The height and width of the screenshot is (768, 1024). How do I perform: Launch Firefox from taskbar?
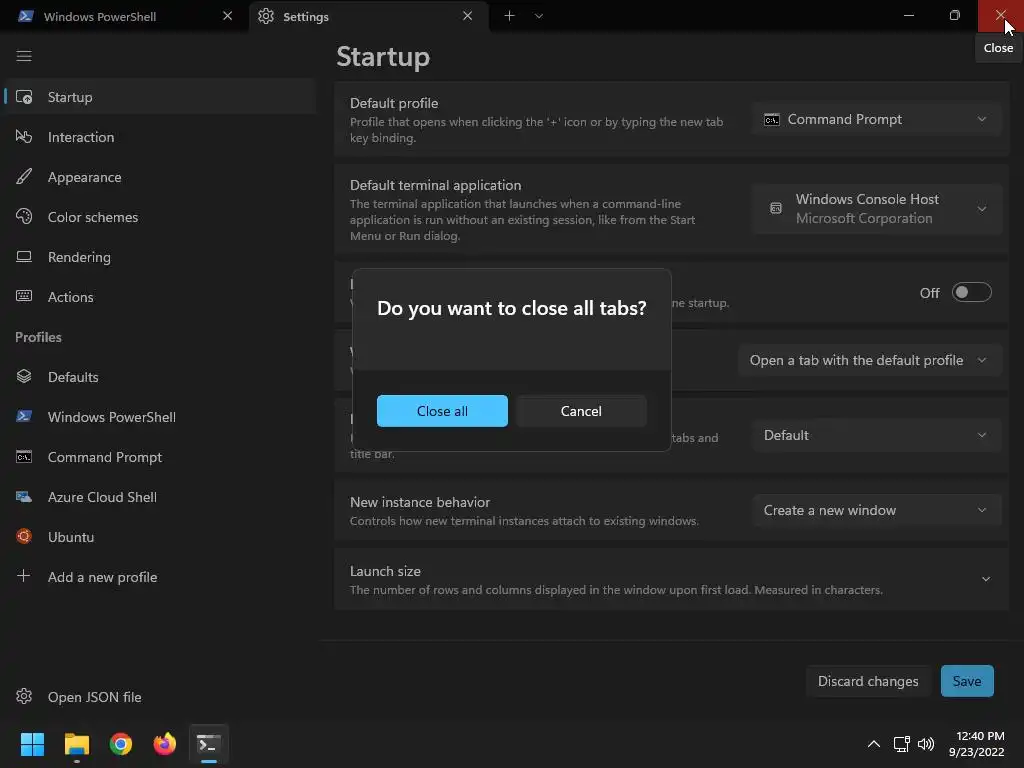coord(165,744)
